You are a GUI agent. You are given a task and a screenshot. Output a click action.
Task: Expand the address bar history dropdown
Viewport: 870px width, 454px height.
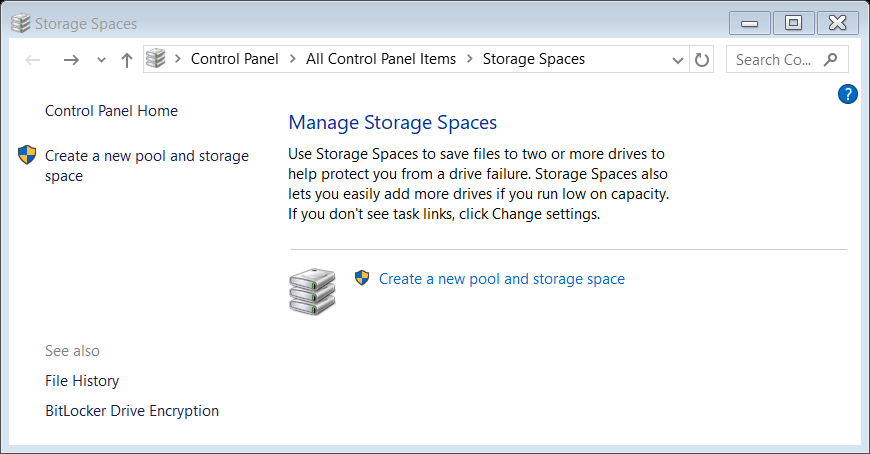[677, 60]
